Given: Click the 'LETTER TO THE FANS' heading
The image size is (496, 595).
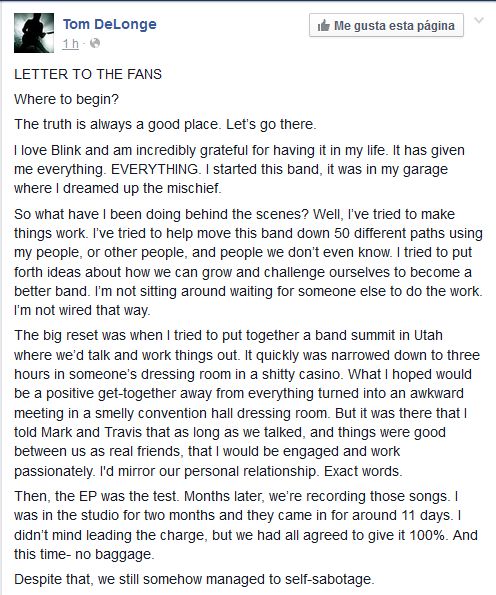Looking at the screenshot, I should pyautogui.click(x=88, y=74).
